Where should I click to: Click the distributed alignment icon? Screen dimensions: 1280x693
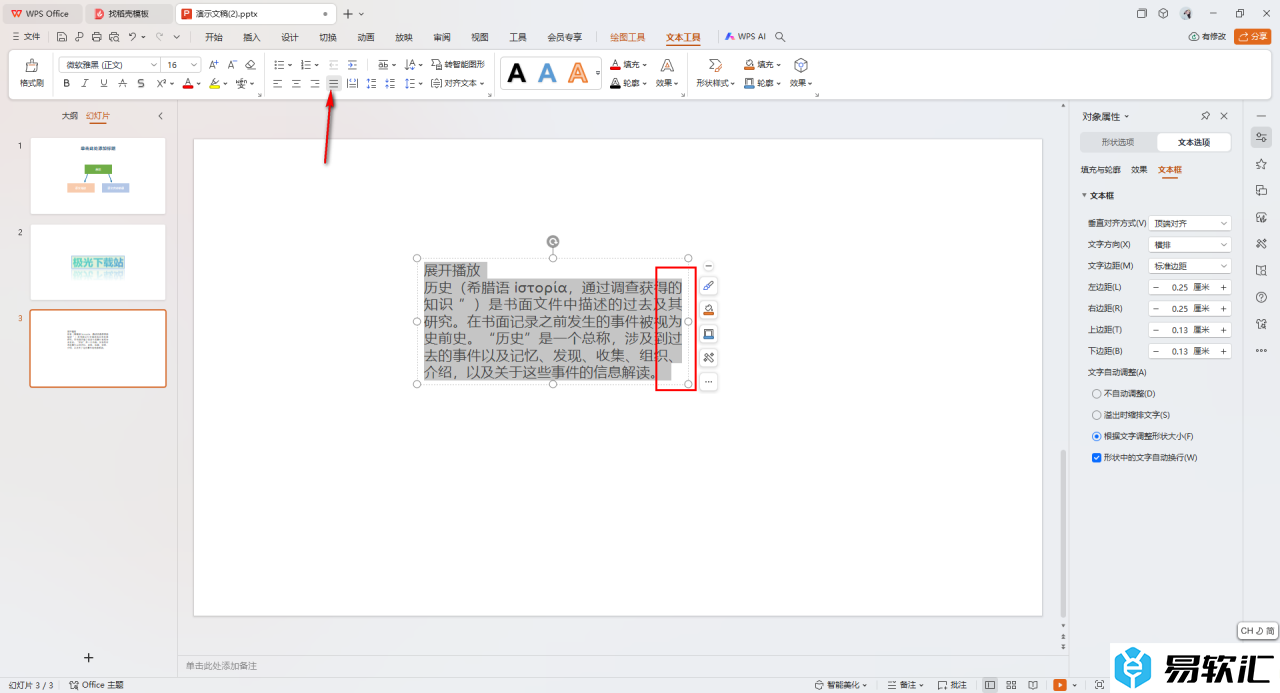pos(352,83)
